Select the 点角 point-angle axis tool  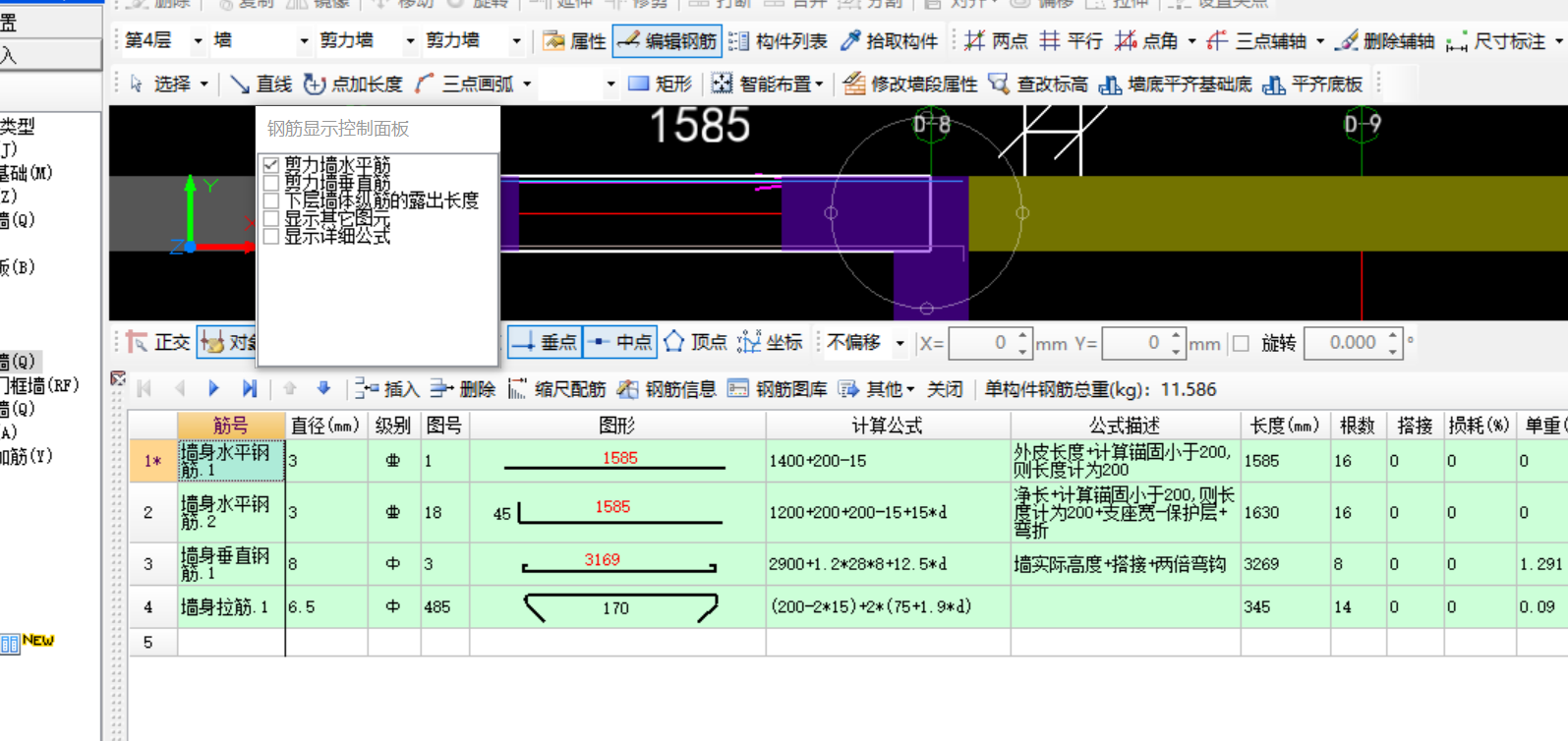(x=1146, y=41)
